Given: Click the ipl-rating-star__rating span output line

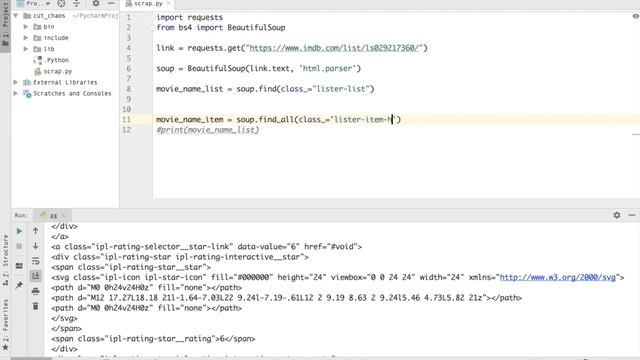Looking at the screenshot, I should (153, 338).
